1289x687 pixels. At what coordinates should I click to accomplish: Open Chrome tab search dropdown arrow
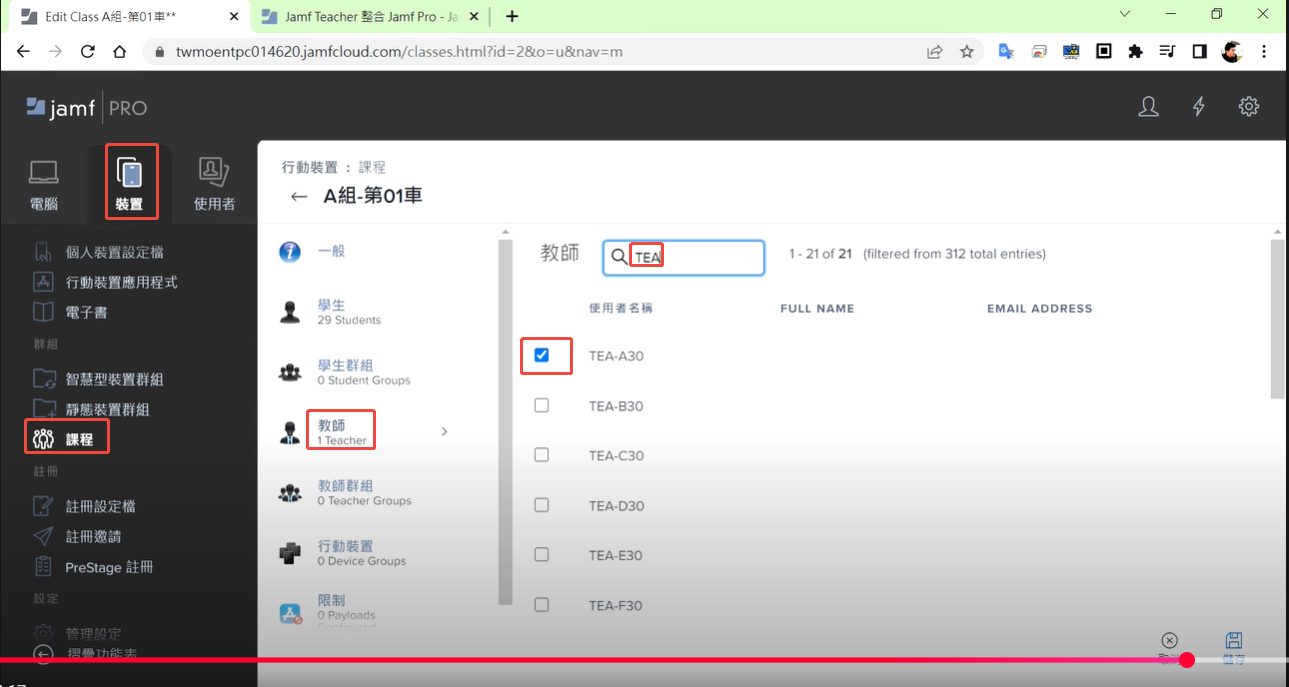[1125, 15]
